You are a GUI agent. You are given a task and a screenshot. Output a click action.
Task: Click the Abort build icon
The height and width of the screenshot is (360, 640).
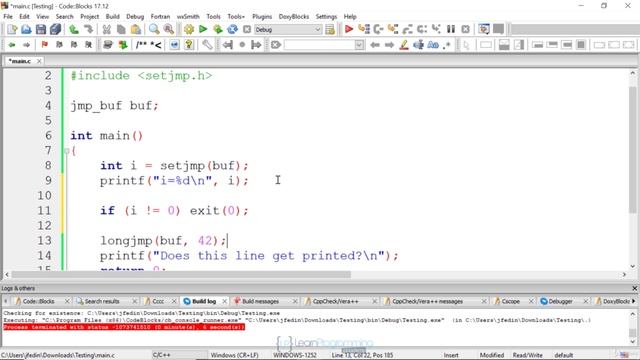tap(247, 29)
